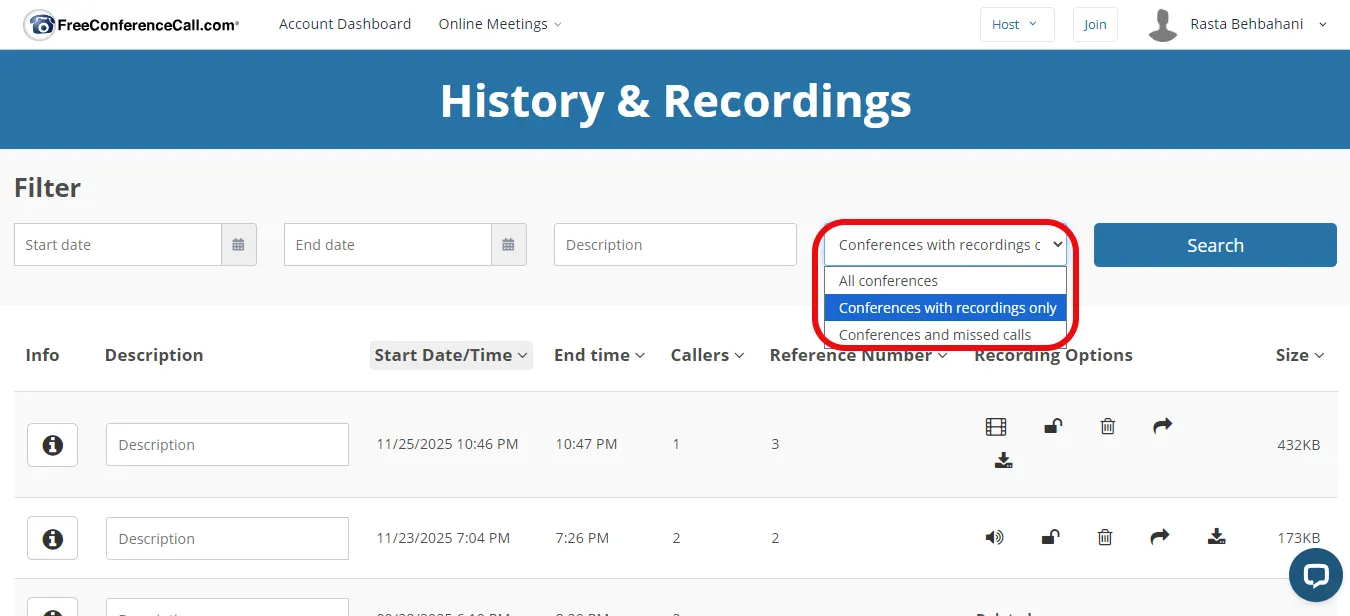Toggle lock on the 11/25/2025 recording
The width and height of the screenshot is (1350, 616).
(1052, 427)
